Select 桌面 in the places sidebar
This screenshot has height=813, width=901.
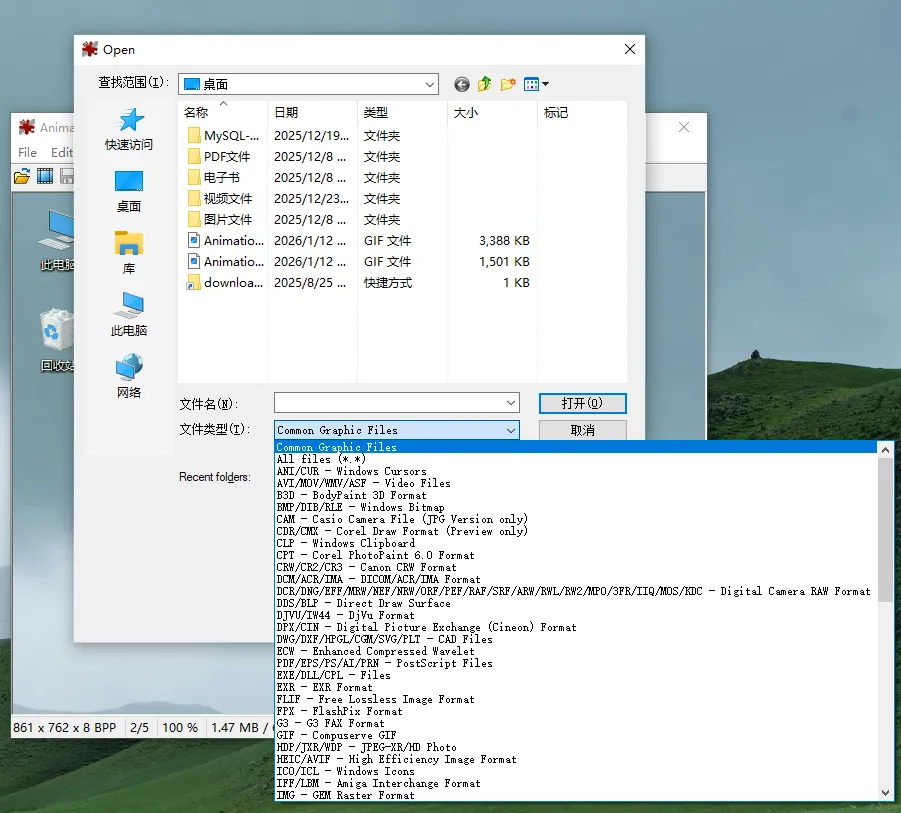tap(129, 192)
